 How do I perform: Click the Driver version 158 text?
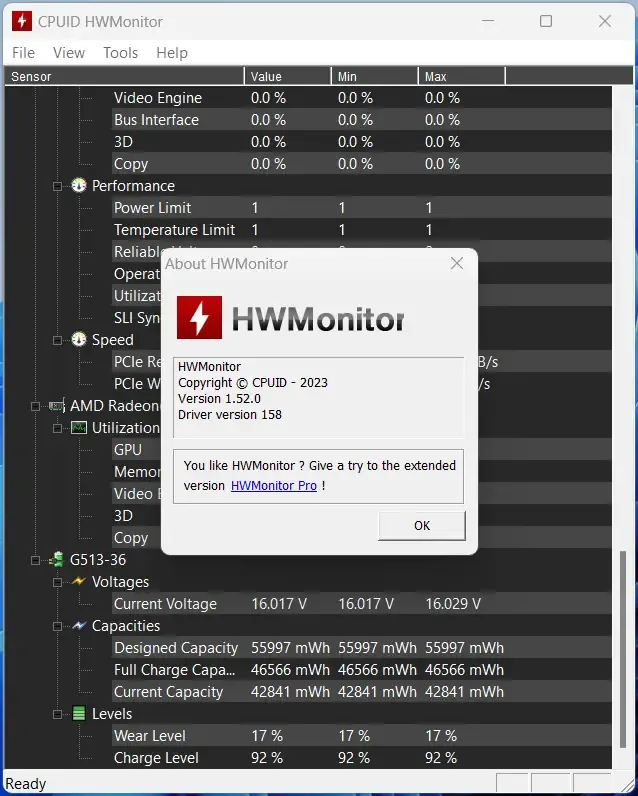[229, 414]
